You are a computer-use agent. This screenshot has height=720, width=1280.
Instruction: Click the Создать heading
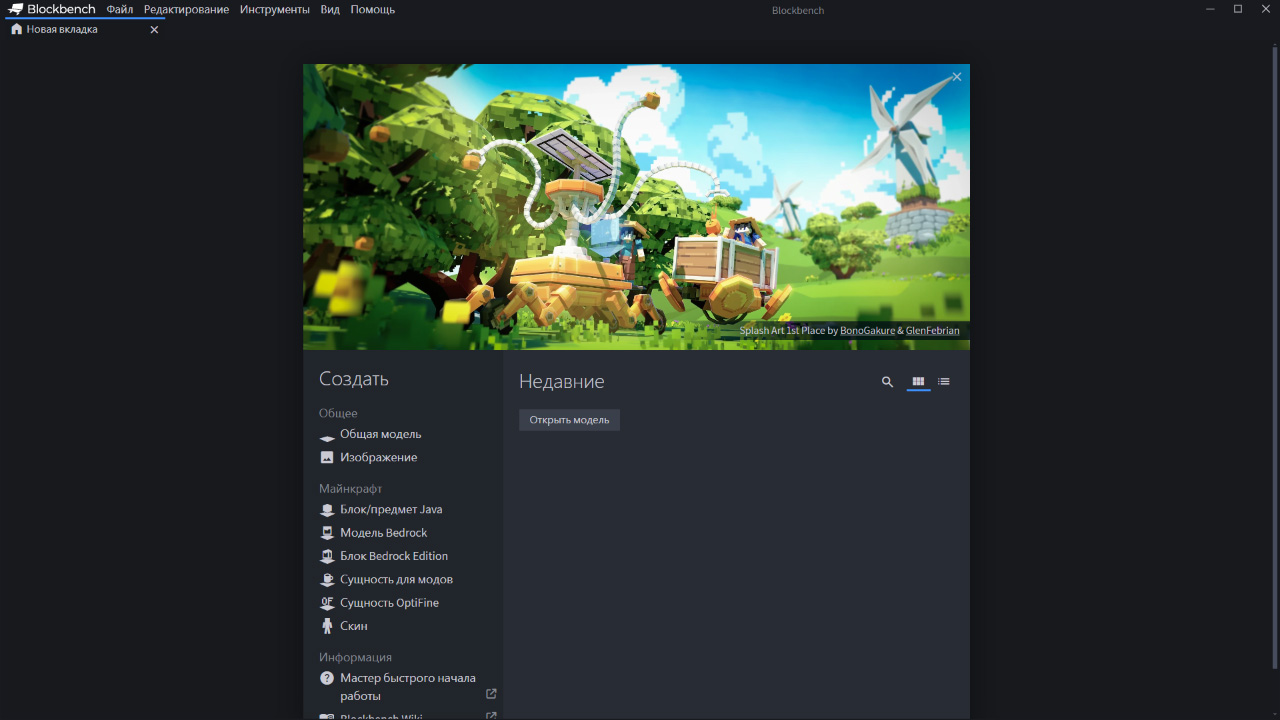point(354,379)
